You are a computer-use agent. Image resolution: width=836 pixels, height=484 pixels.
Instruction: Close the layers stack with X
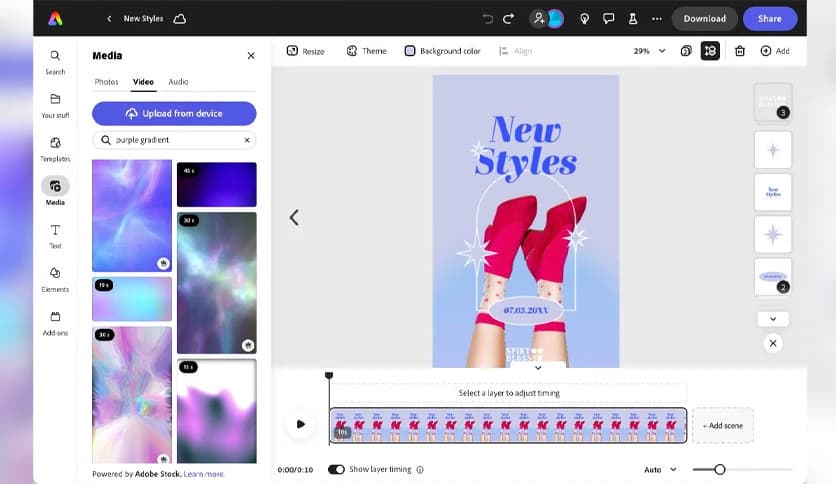click(773, 343)
